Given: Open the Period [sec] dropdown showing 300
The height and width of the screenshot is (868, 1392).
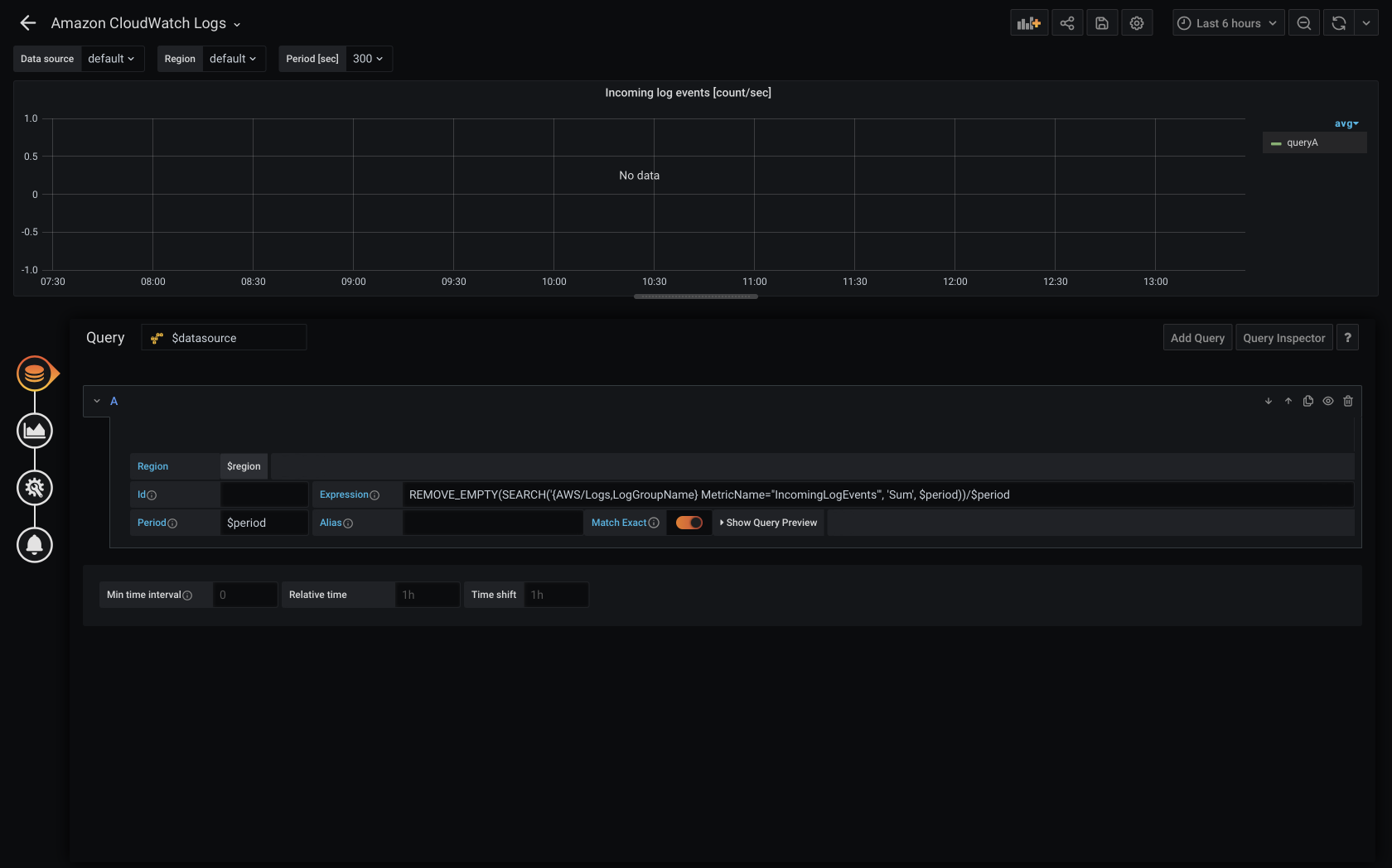Looking at the screenshot, I should click(367, 58).
